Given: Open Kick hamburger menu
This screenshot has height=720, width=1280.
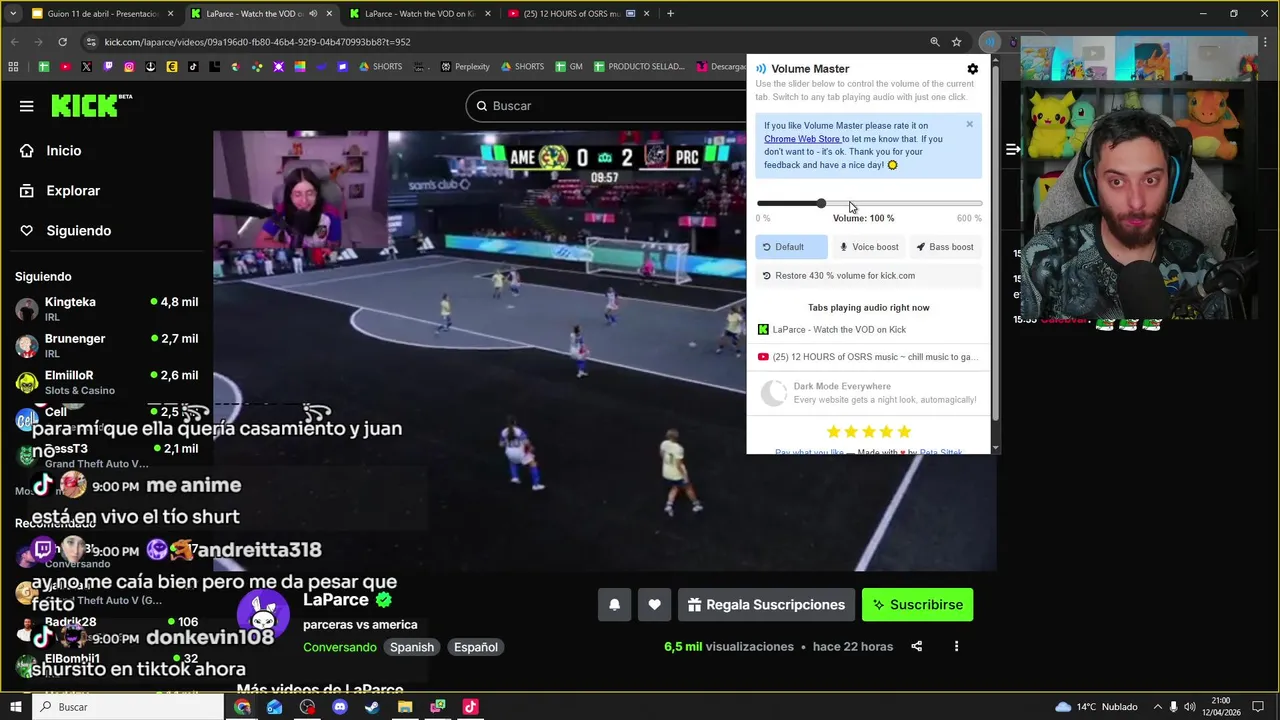Looking at the screenshot, I should (27, 106).
